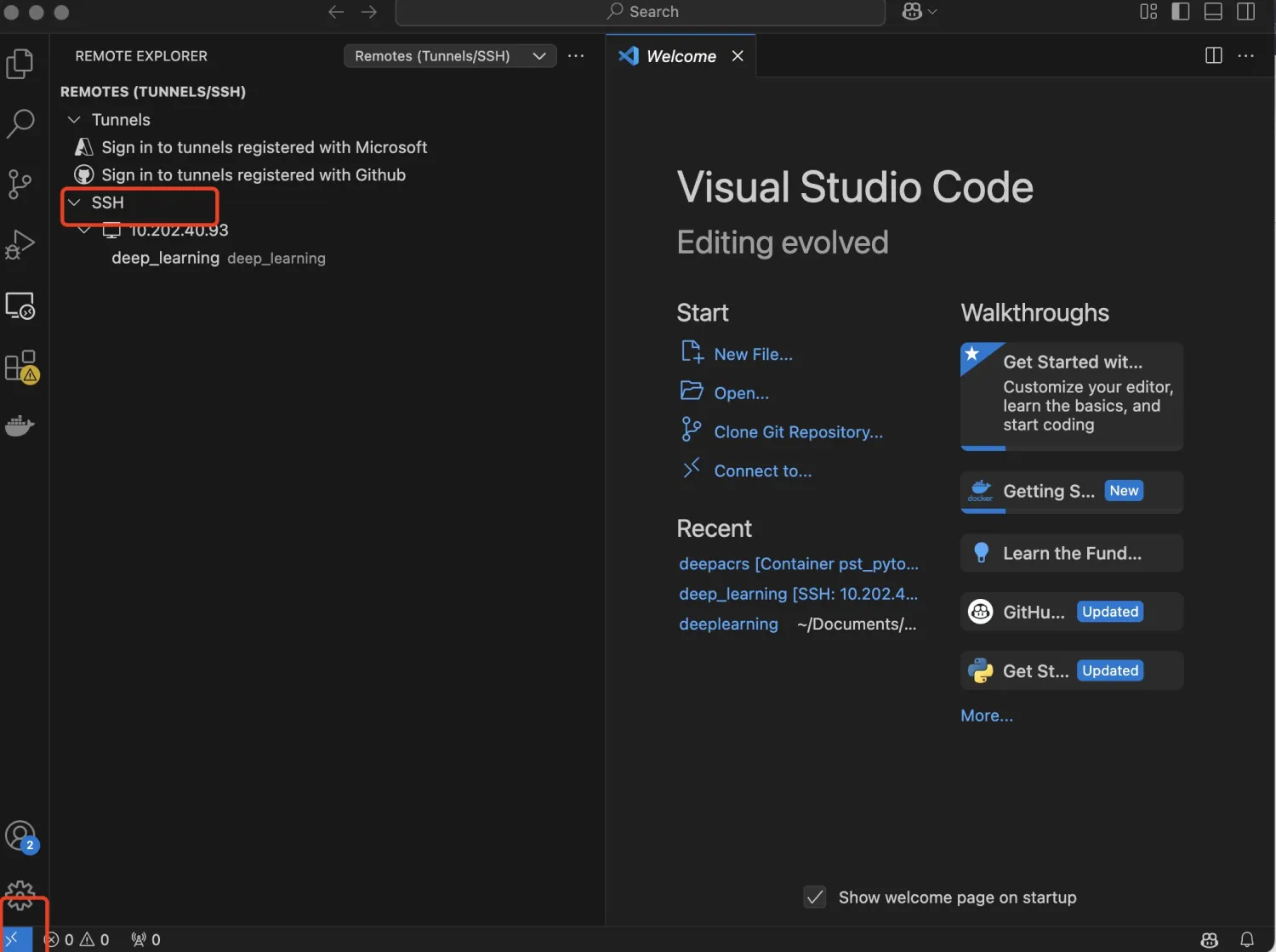Select the deep_learning remote folder
This screenshot has height=952, width=1276.
point(219,258)
